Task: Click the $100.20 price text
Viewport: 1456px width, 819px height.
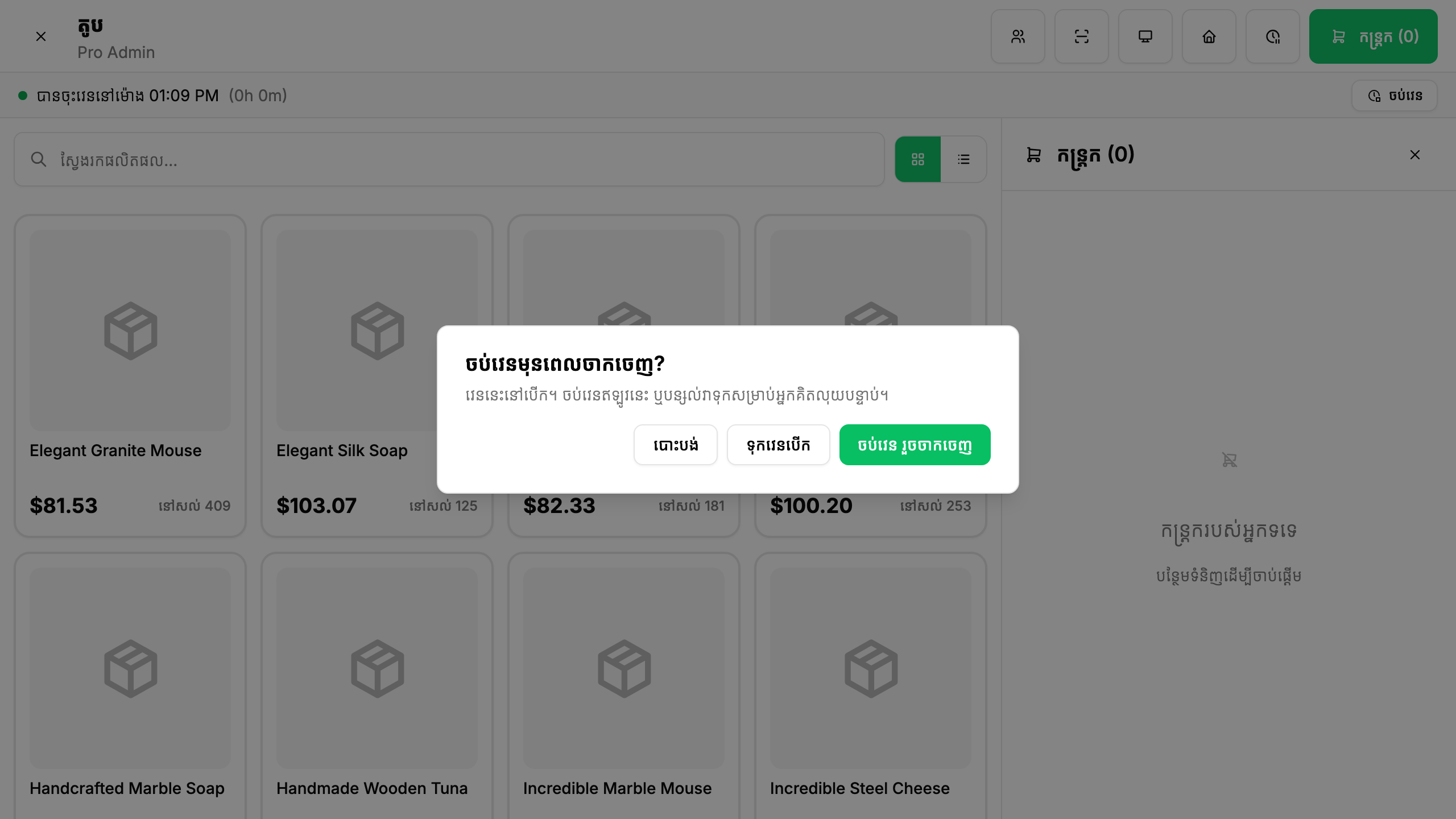Action: (x=811, y=506)
